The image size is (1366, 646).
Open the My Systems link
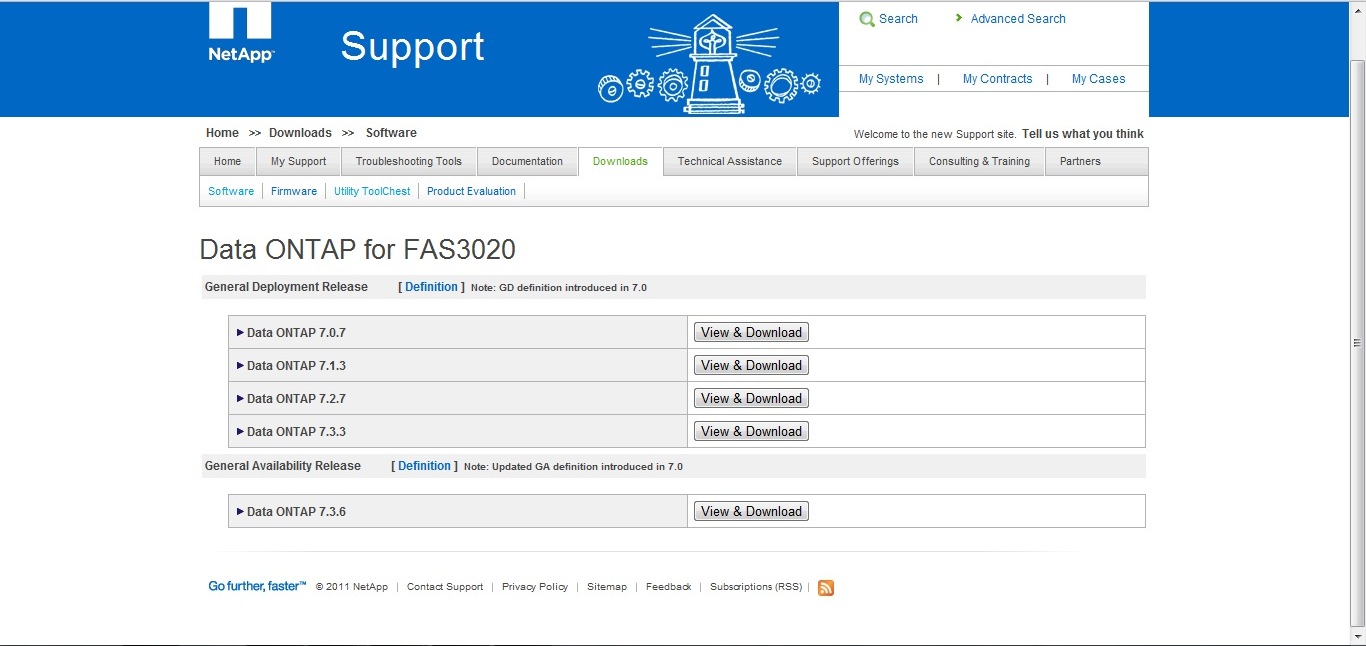891,79
